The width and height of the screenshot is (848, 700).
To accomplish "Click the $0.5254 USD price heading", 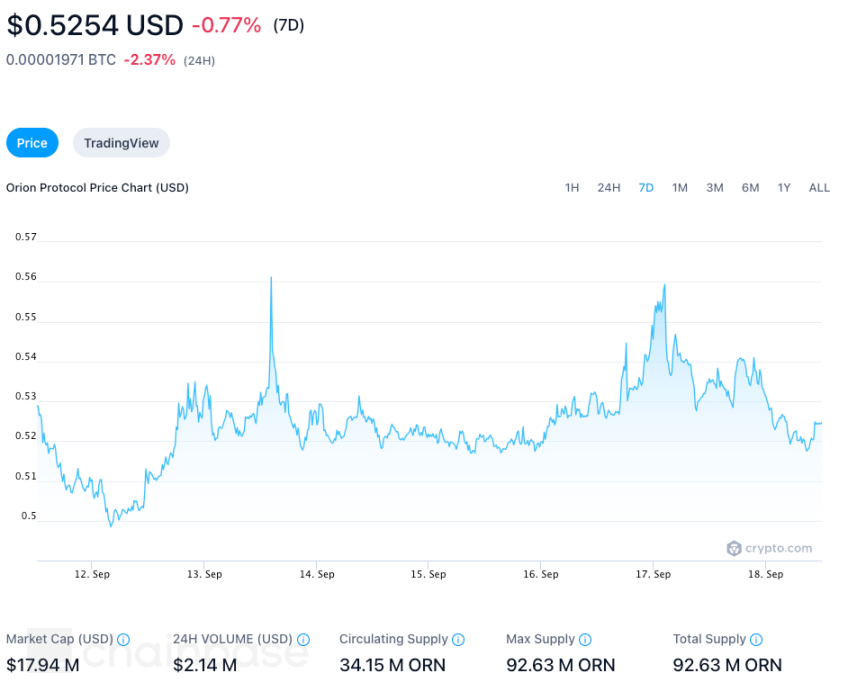I will pos(95,25).
